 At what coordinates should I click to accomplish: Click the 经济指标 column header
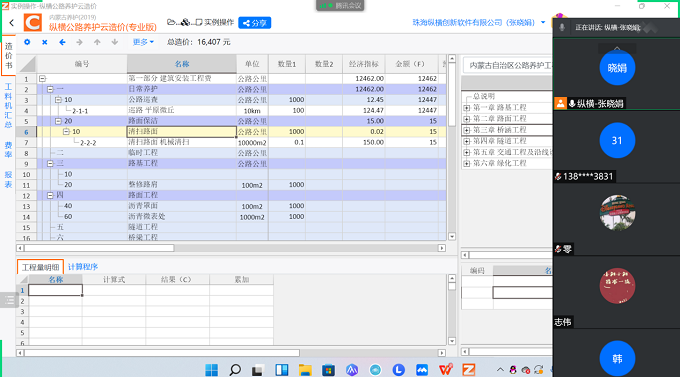363,64
